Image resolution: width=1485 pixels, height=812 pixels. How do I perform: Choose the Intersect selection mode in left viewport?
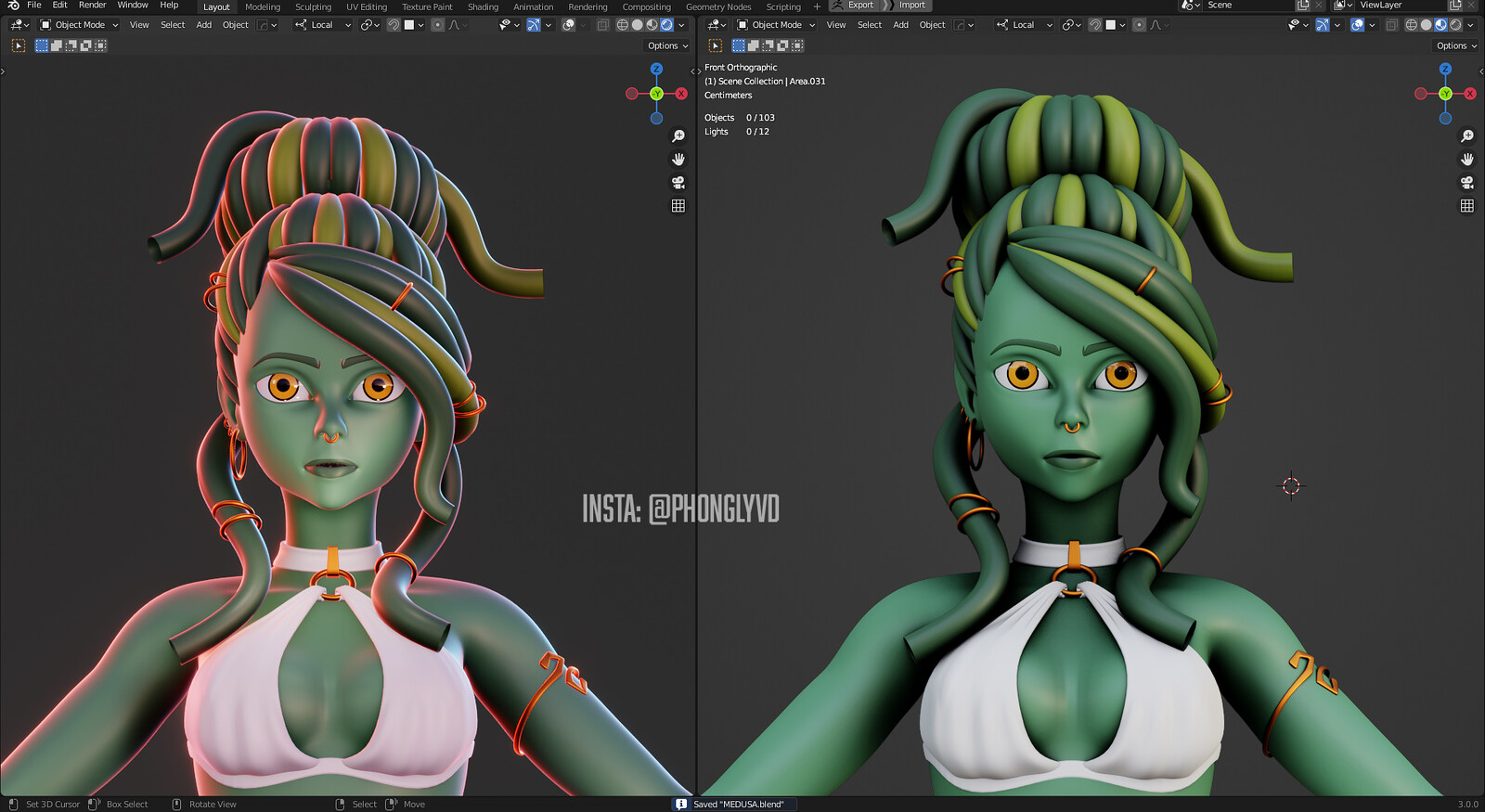(x=100, y=45)
